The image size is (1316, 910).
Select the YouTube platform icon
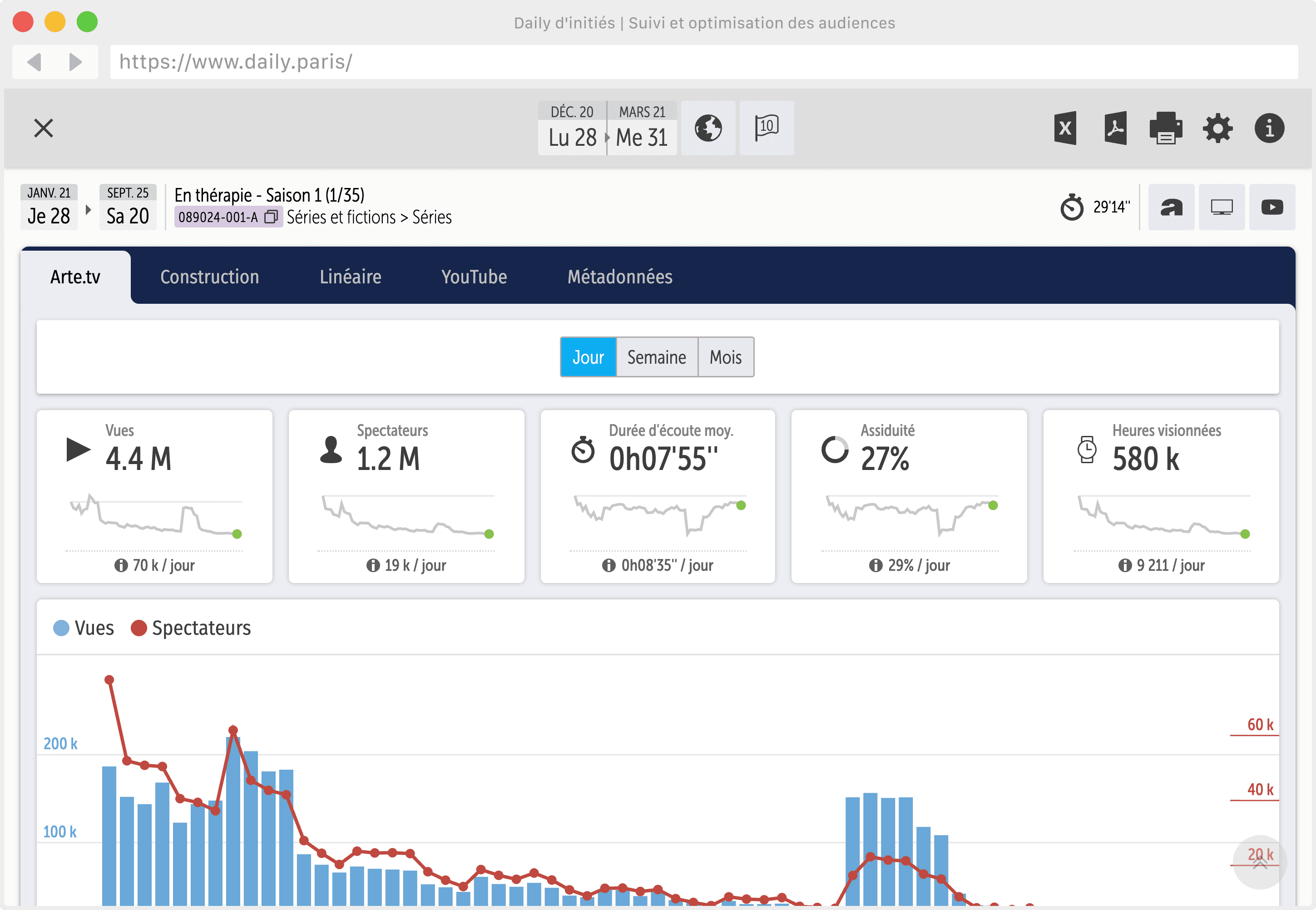pyautogui.click(x=1271, y=207)
